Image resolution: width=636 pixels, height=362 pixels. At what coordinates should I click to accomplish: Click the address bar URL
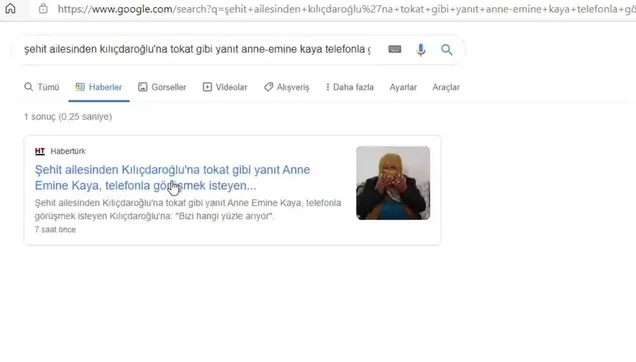coord(346,9)
